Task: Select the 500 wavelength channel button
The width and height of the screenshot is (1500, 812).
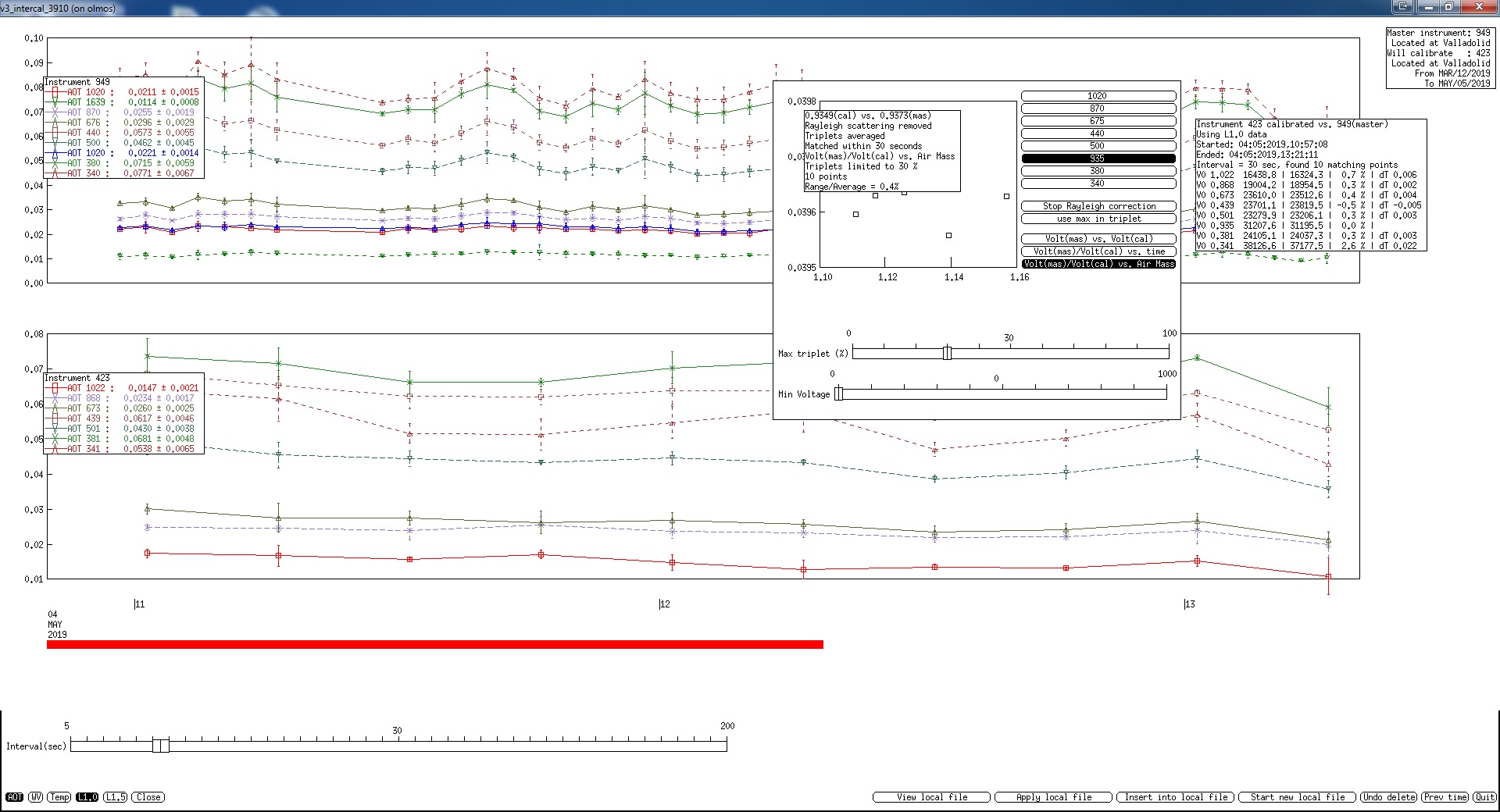Action: pyautogui.click(x=1098, y=146)
